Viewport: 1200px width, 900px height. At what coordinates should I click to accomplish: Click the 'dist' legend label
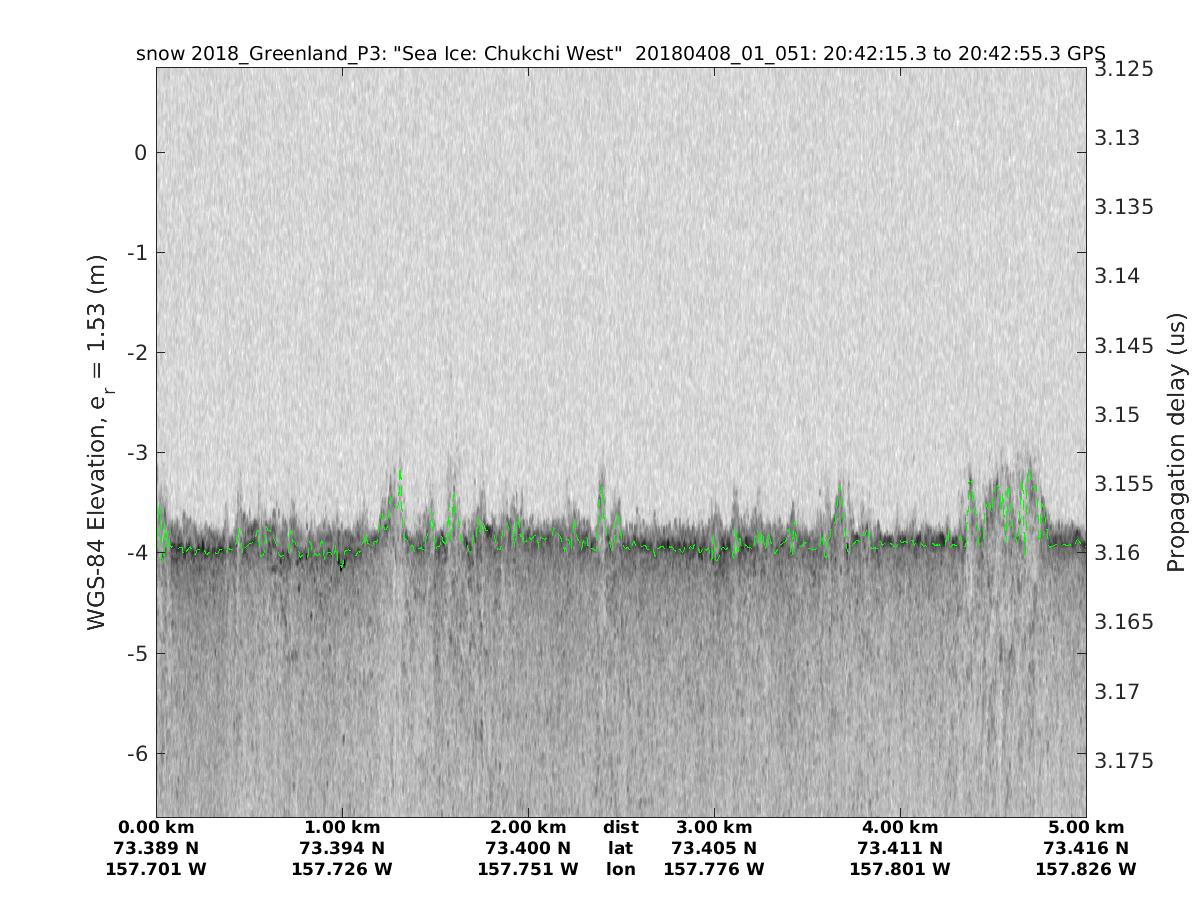(x=621, y=828)
